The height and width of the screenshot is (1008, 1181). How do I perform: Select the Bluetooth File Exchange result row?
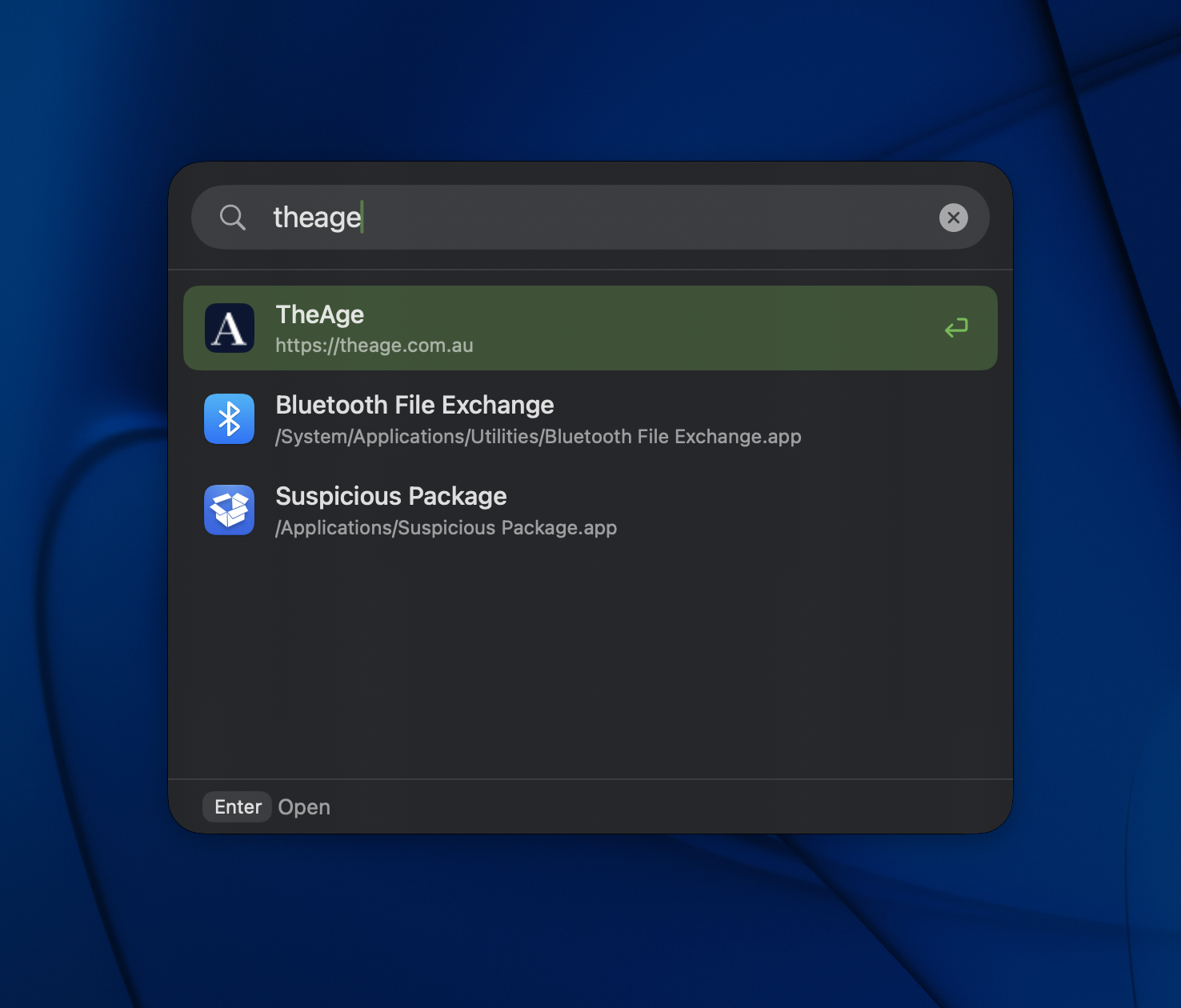560,418
